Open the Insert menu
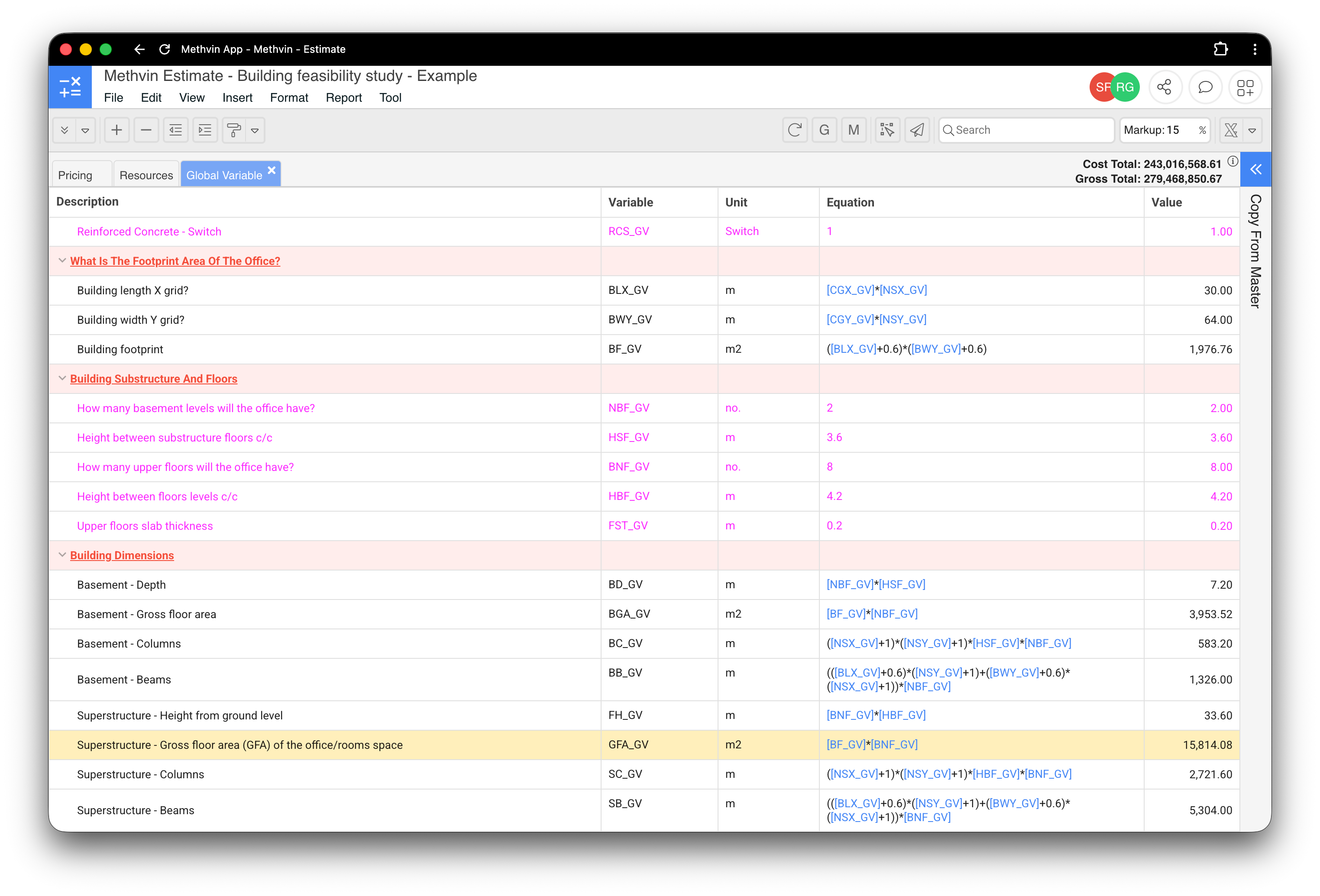 237,98
